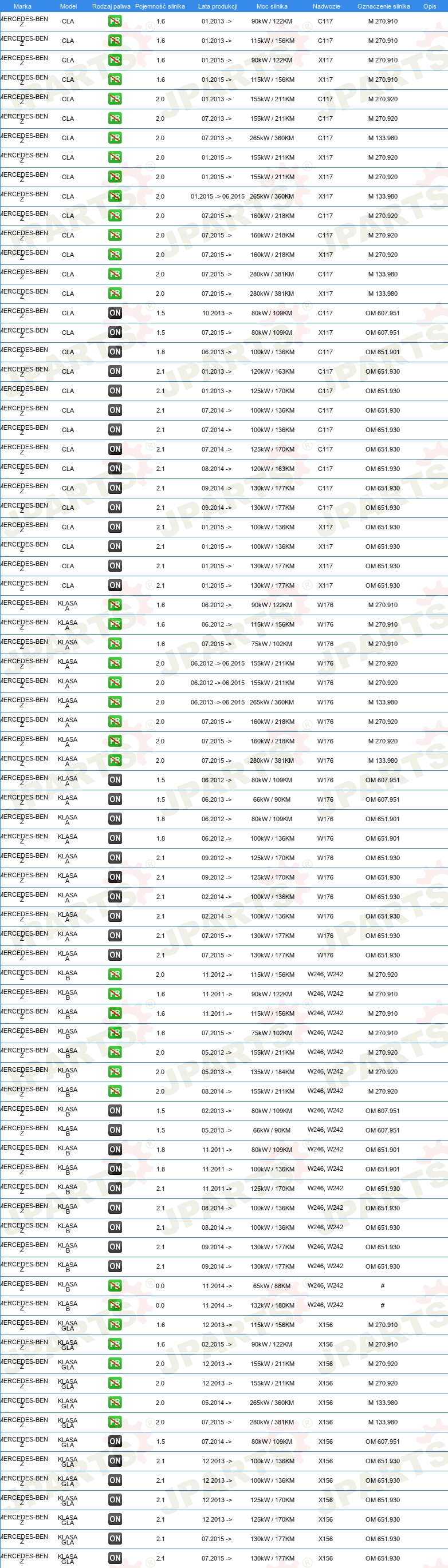Click petrol icon in Klasa GLA 265kW/360KM row
This screenshot has width=448, height=1568.
coord(115,1403)
